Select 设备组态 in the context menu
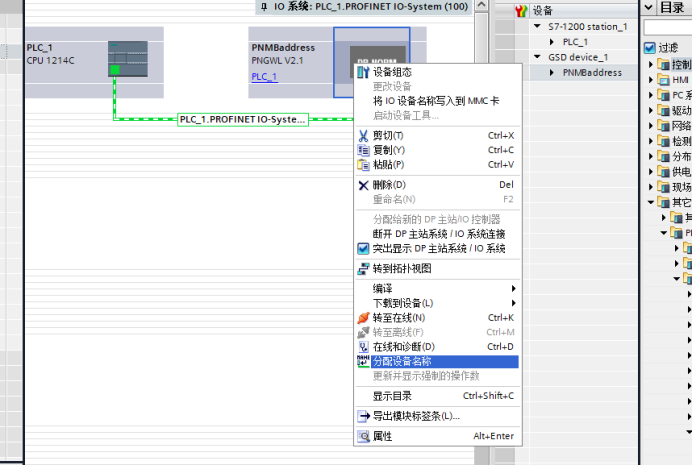The height and width of the screenshot is (466, 692). pos(437,72)
